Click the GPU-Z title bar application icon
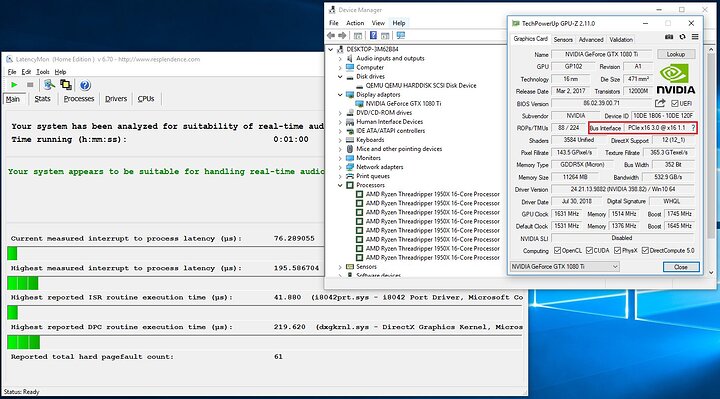 [x=516, y=23]
